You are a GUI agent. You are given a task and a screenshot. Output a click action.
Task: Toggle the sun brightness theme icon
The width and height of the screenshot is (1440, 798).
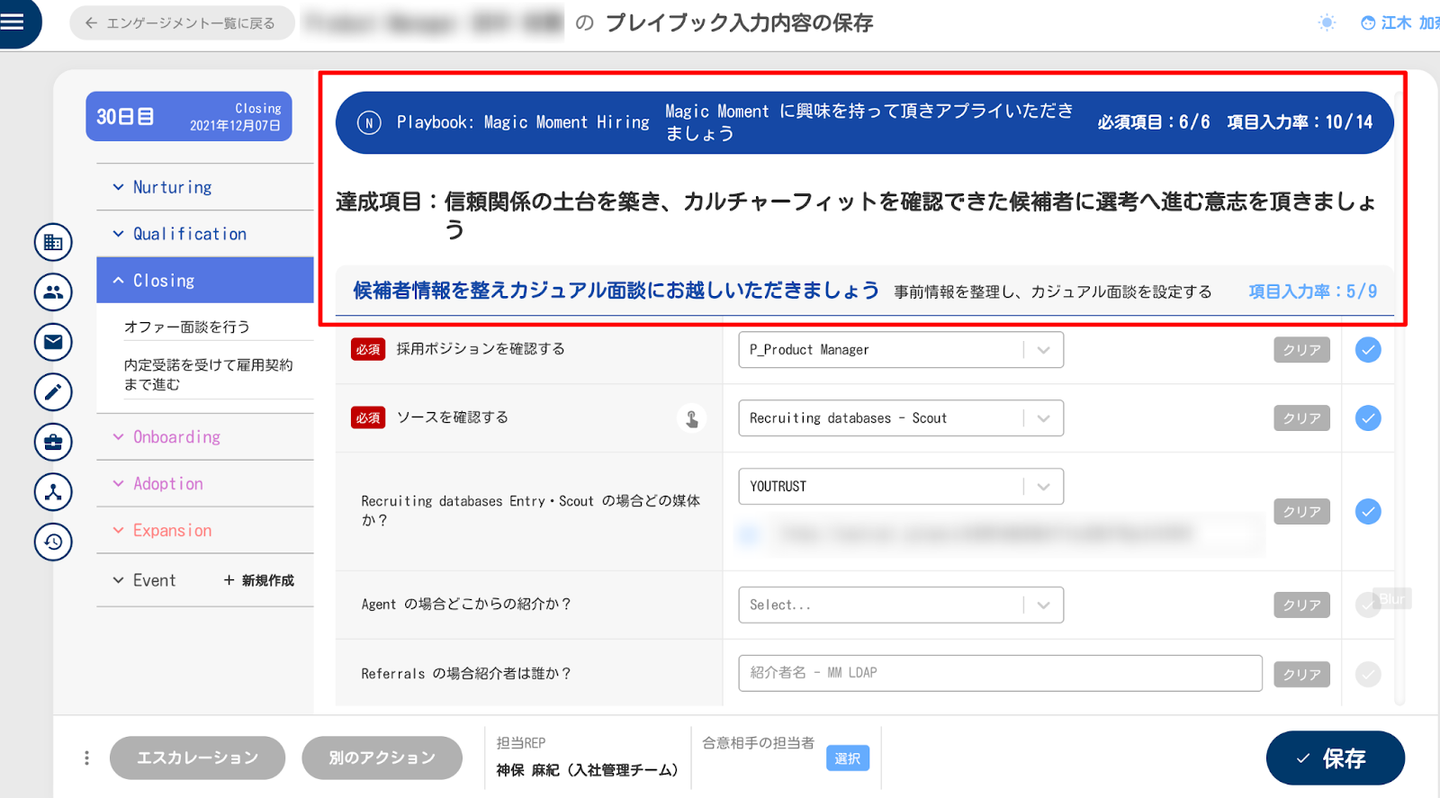pos(1326,22)
